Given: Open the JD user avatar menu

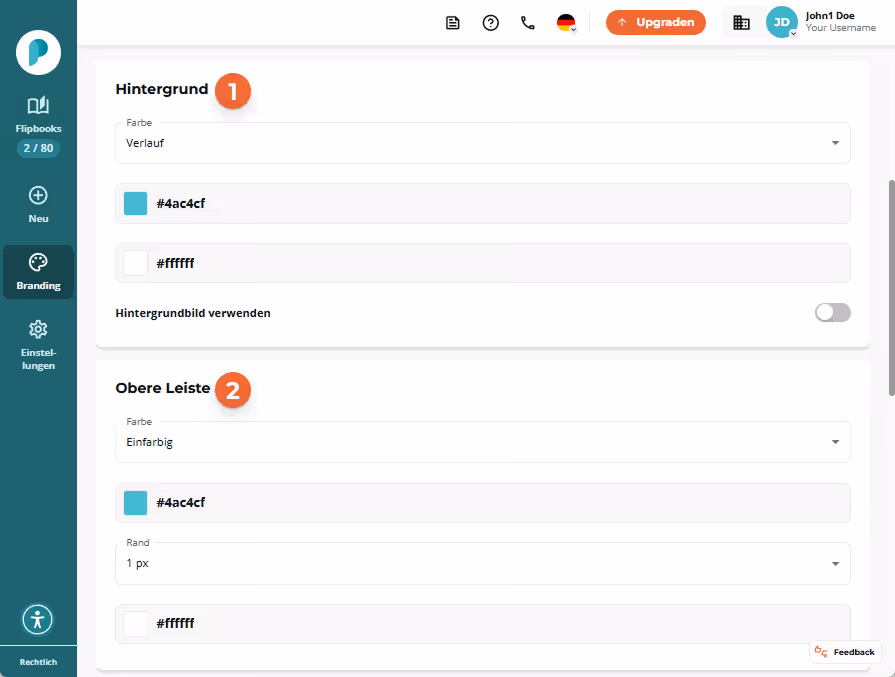Looking at the screenshot, I should (781, 22).
